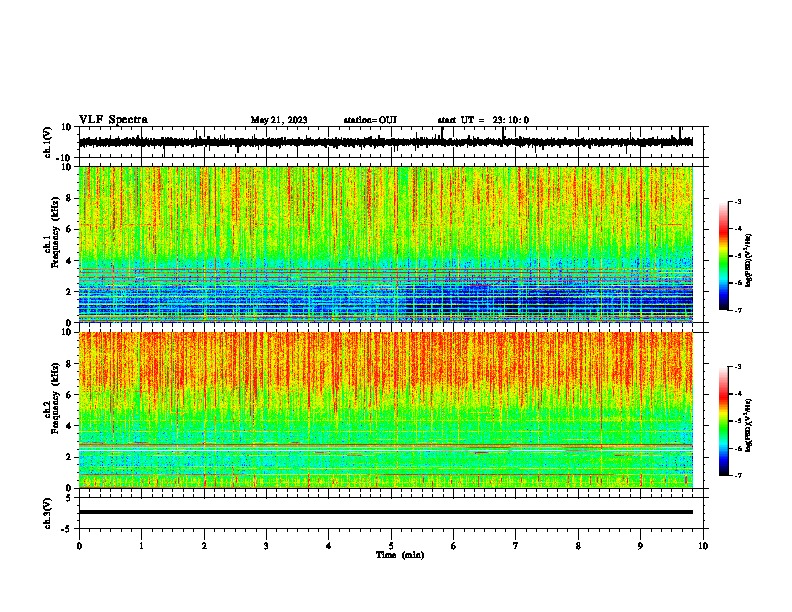Viewport: 792px width, 612px height.
Task: Click time axis tick label "7"
Action: tap(516, 546)
